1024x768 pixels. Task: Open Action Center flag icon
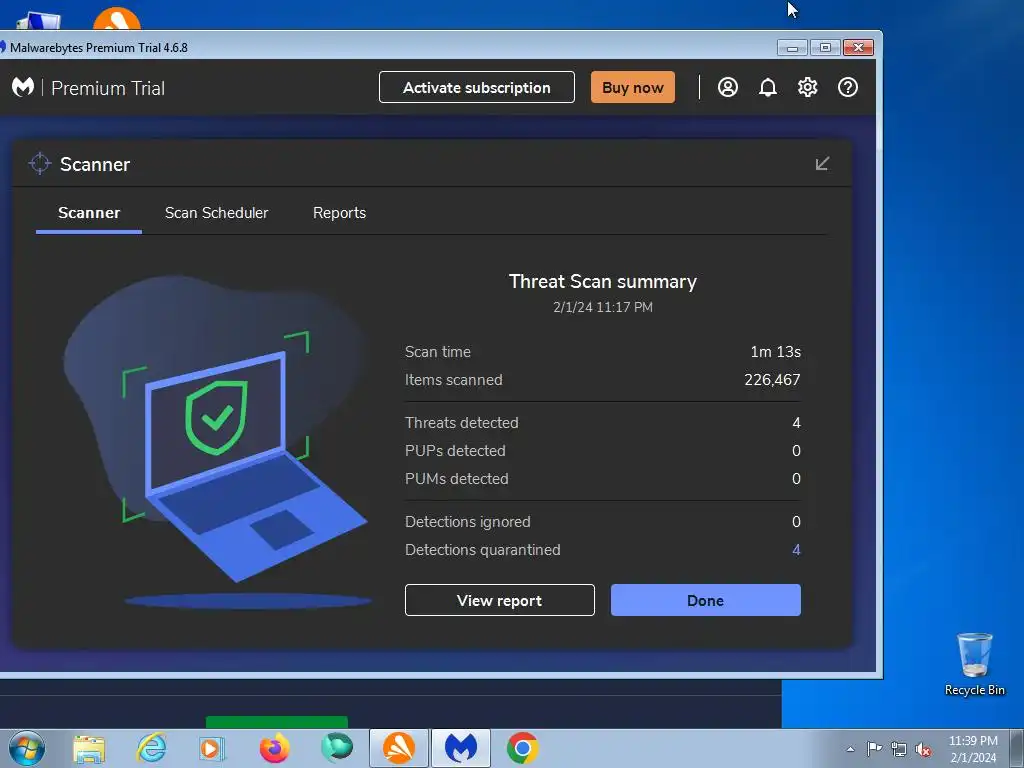click(874, 748)
